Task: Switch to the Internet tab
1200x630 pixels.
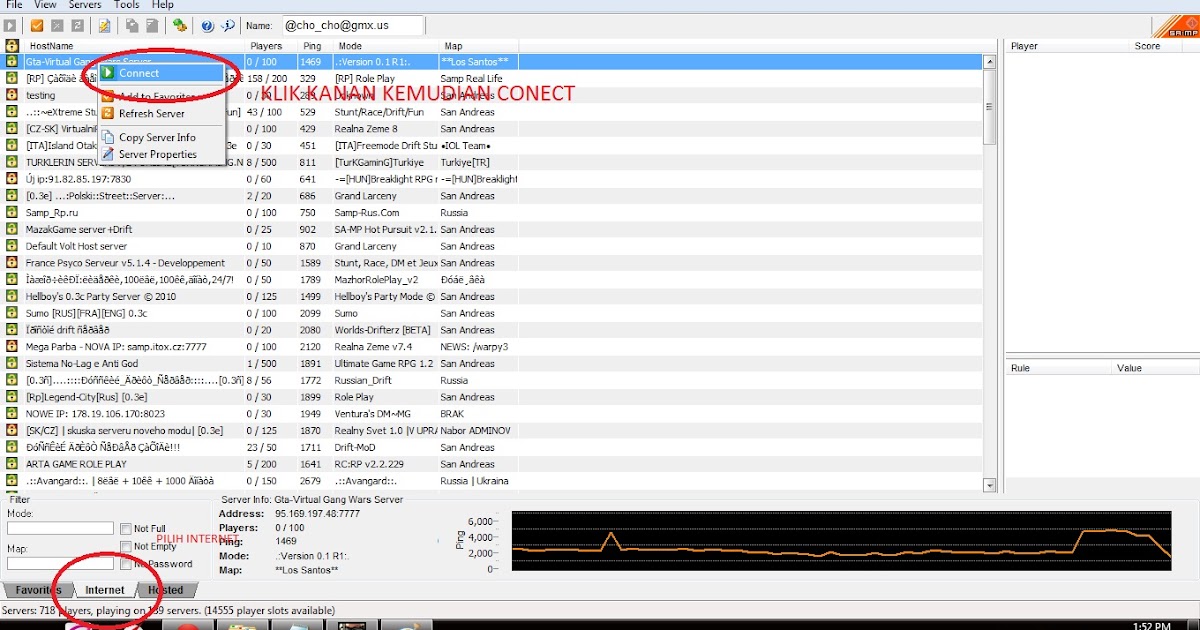Action: (x=104, y=590)
